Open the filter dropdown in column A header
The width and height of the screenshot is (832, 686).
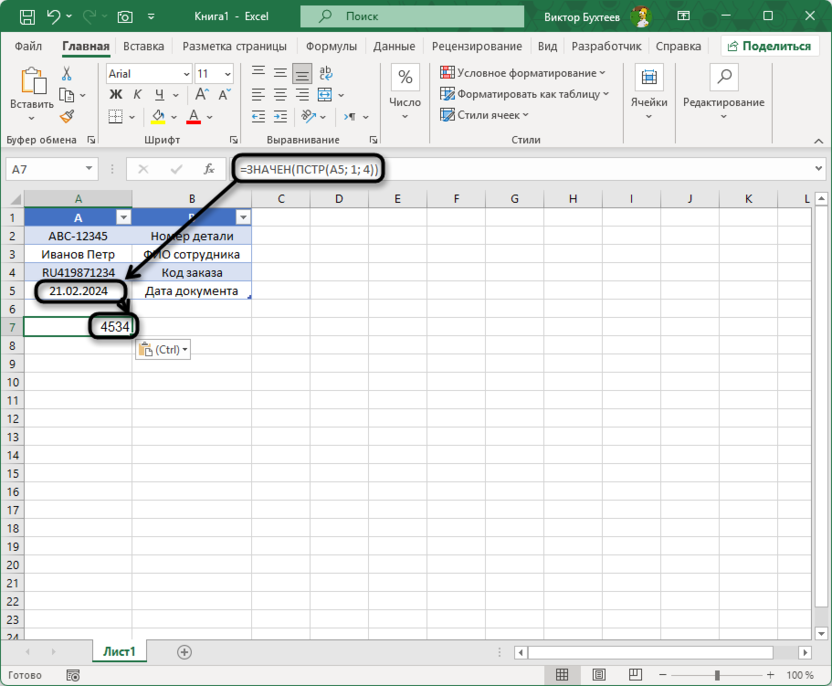click(x=124, y=217)
